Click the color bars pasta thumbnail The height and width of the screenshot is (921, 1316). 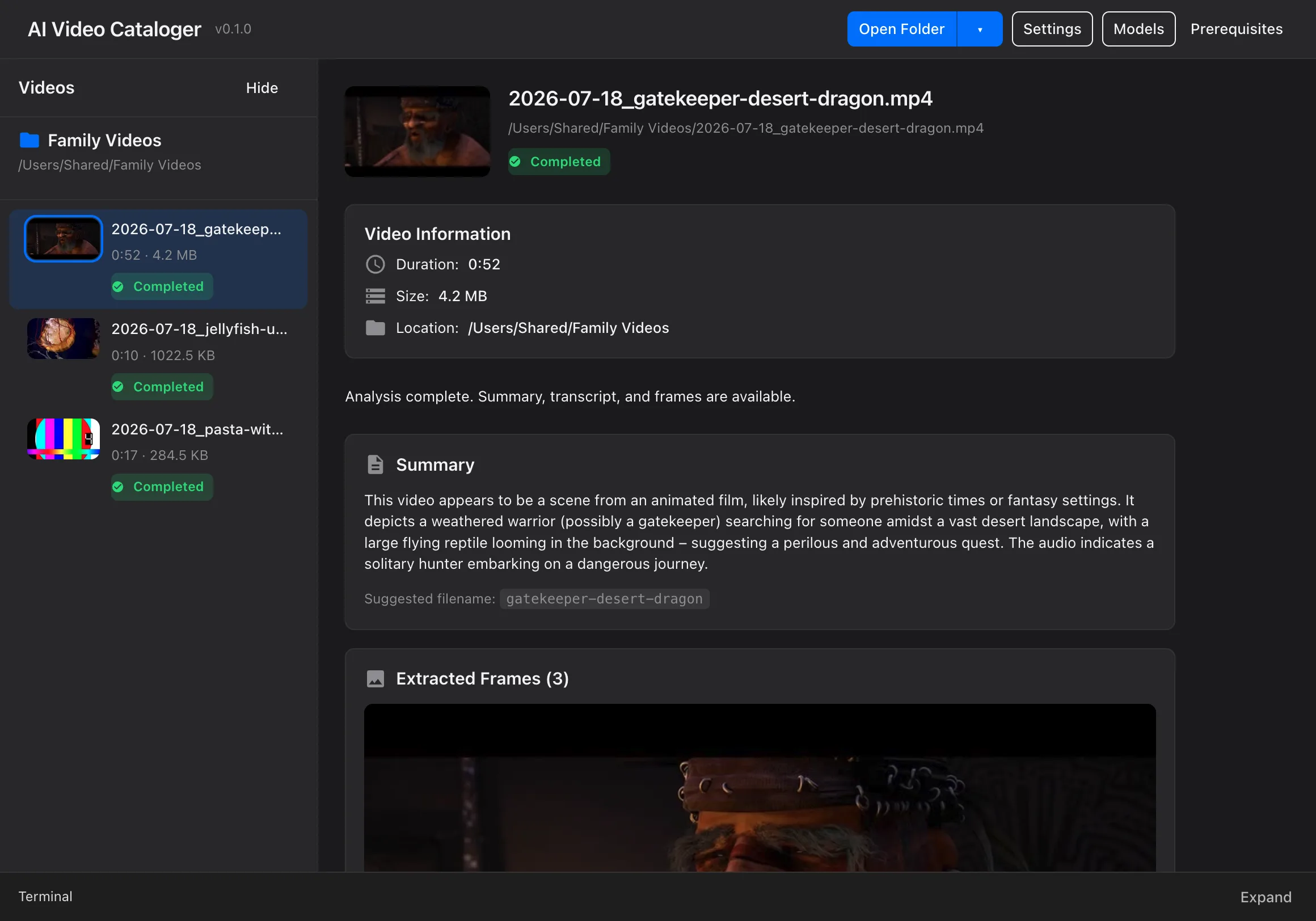(63, 438)
